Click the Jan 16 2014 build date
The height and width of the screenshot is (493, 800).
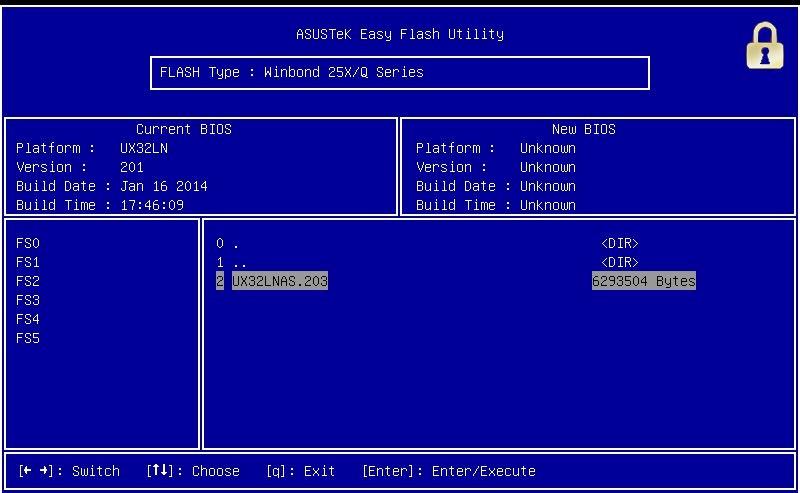pyautogui.click(x=164, y=186)
